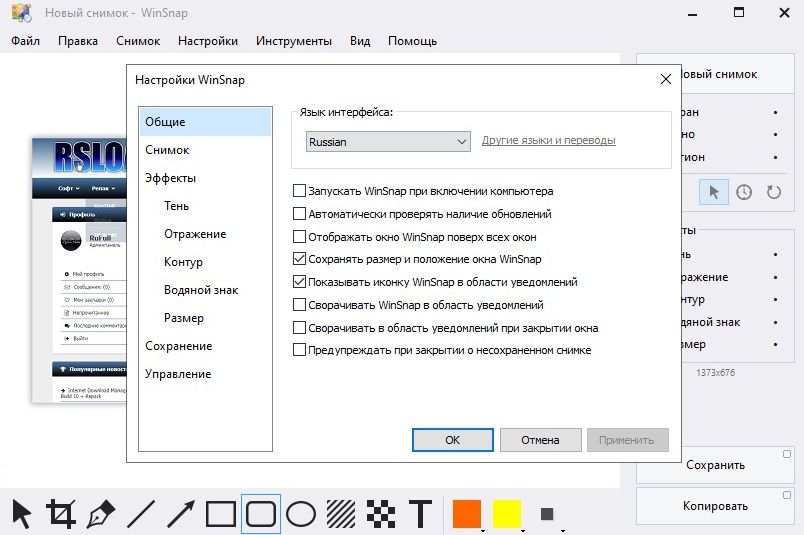The width and height of the screenshot is (804, 535).
Task: Close the Настройки WinSnap dialog
Action: (x=666, y=80)
